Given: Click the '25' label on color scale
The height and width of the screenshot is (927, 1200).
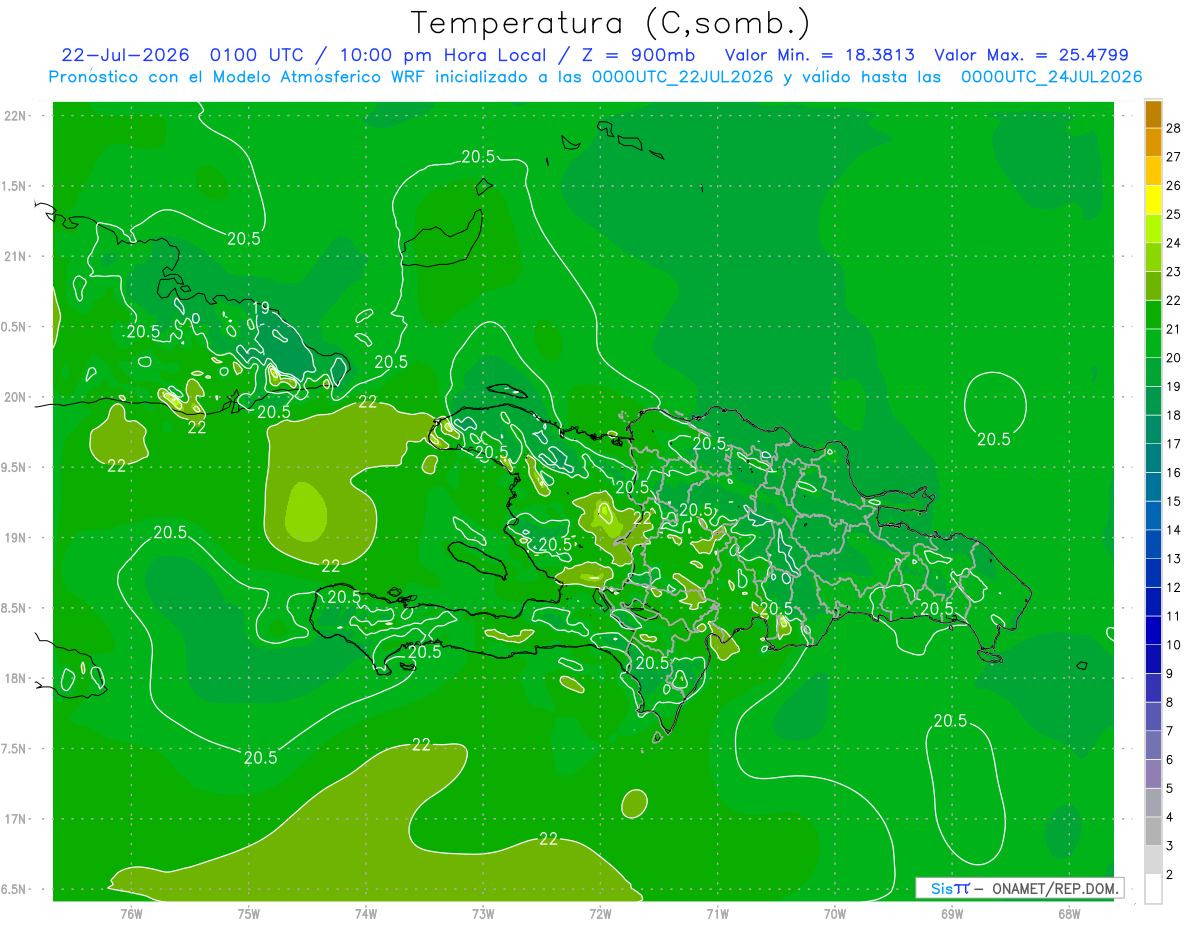Looking at the screenshot, I should point(1173,214).
